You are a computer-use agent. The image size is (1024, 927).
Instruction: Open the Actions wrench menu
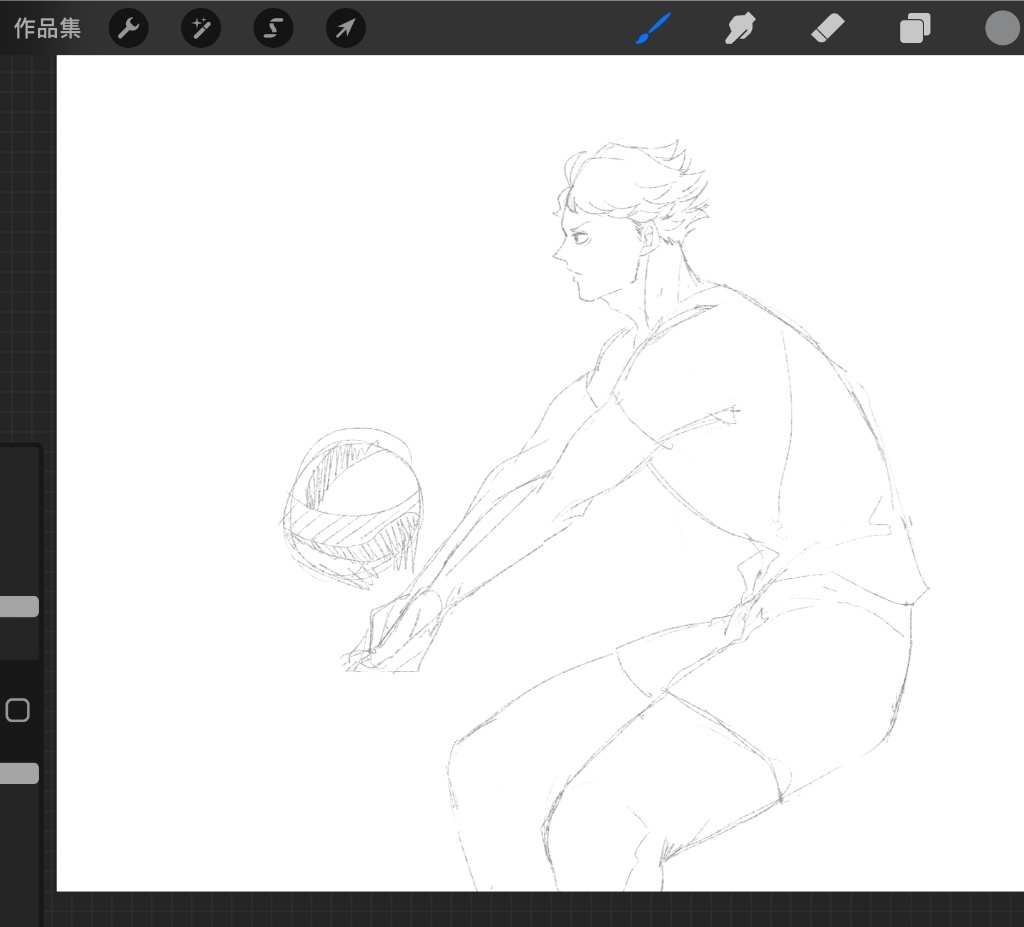(129, 28)
